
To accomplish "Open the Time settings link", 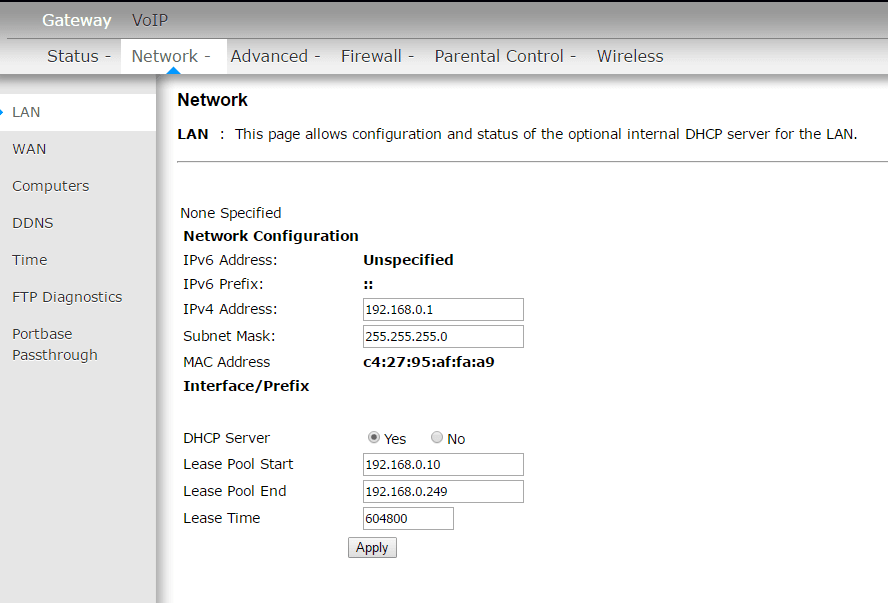I will (x=30, y=260).
